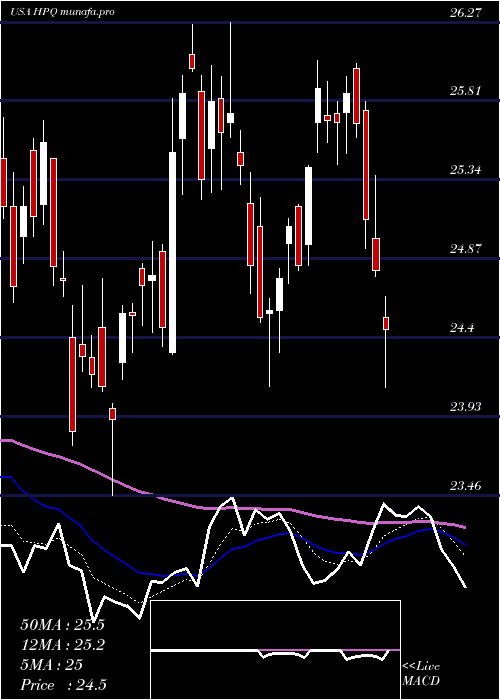Select the 23.46 price axis label
The width and height of the screenshot is (500, 700).
tap(466, 485)
